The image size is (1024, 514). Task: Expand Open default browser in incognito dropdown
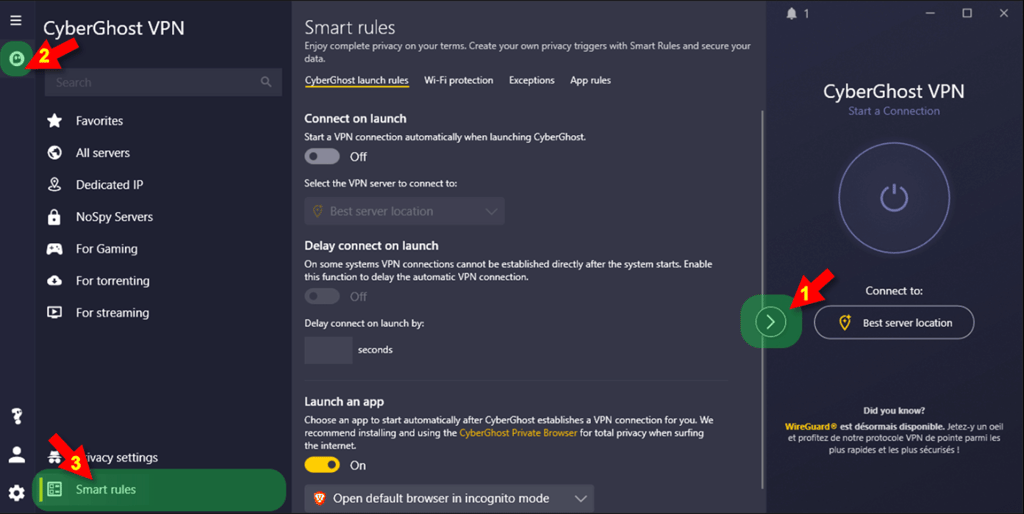click(449, 498)
